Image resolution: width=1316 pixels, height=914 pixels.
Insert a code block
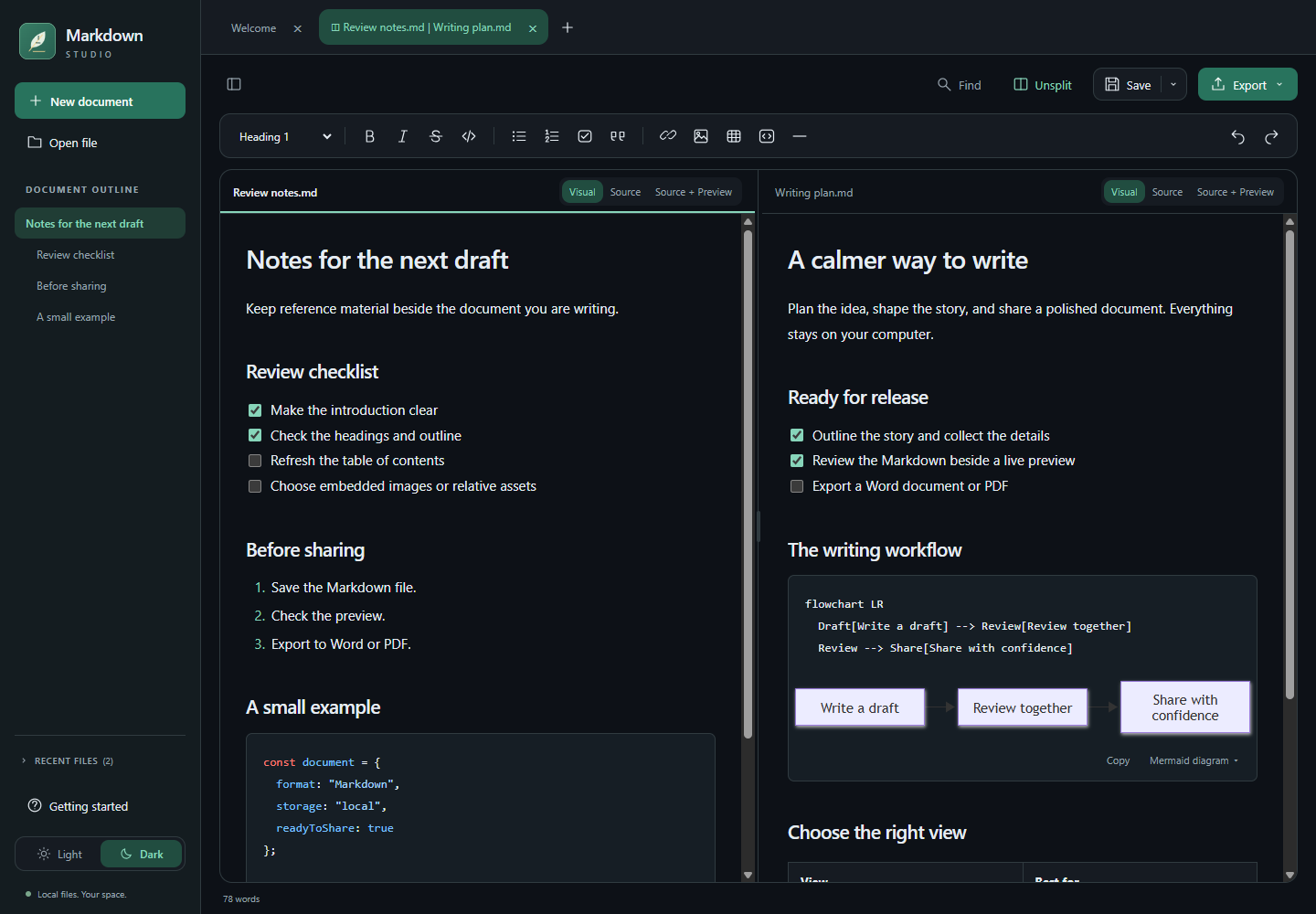pos(767,136)
